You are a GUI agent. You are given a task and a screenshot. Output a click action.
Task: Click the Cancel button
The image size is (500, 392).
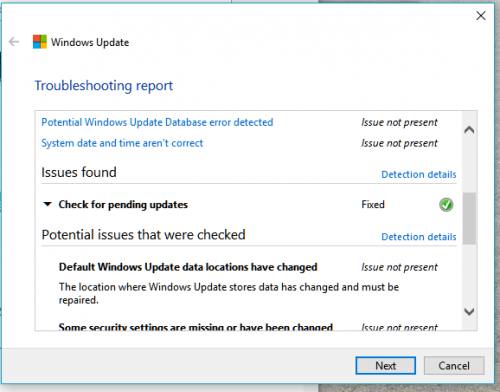click(x=454, y=366)
